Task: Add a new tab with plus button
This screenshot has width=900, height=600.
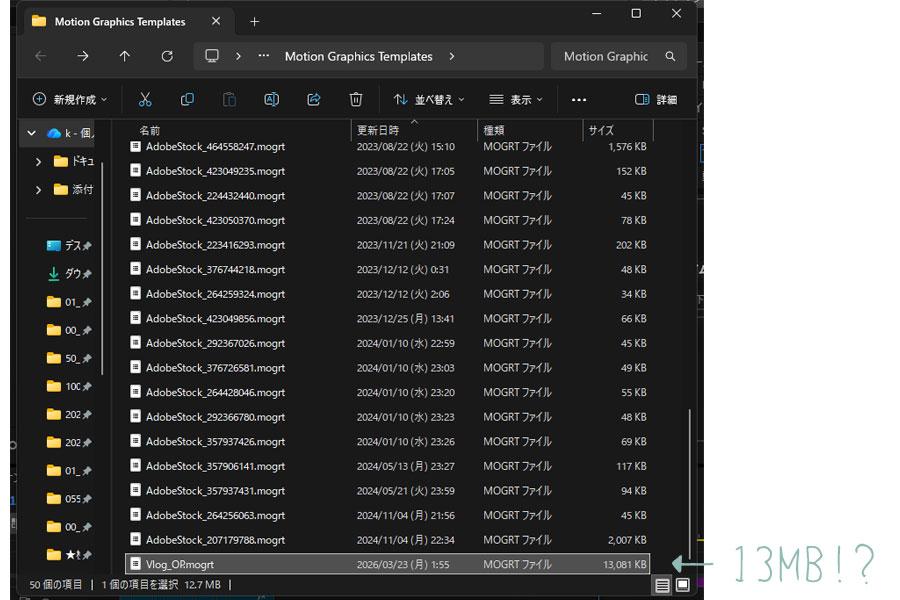Action: pos(254,21)
